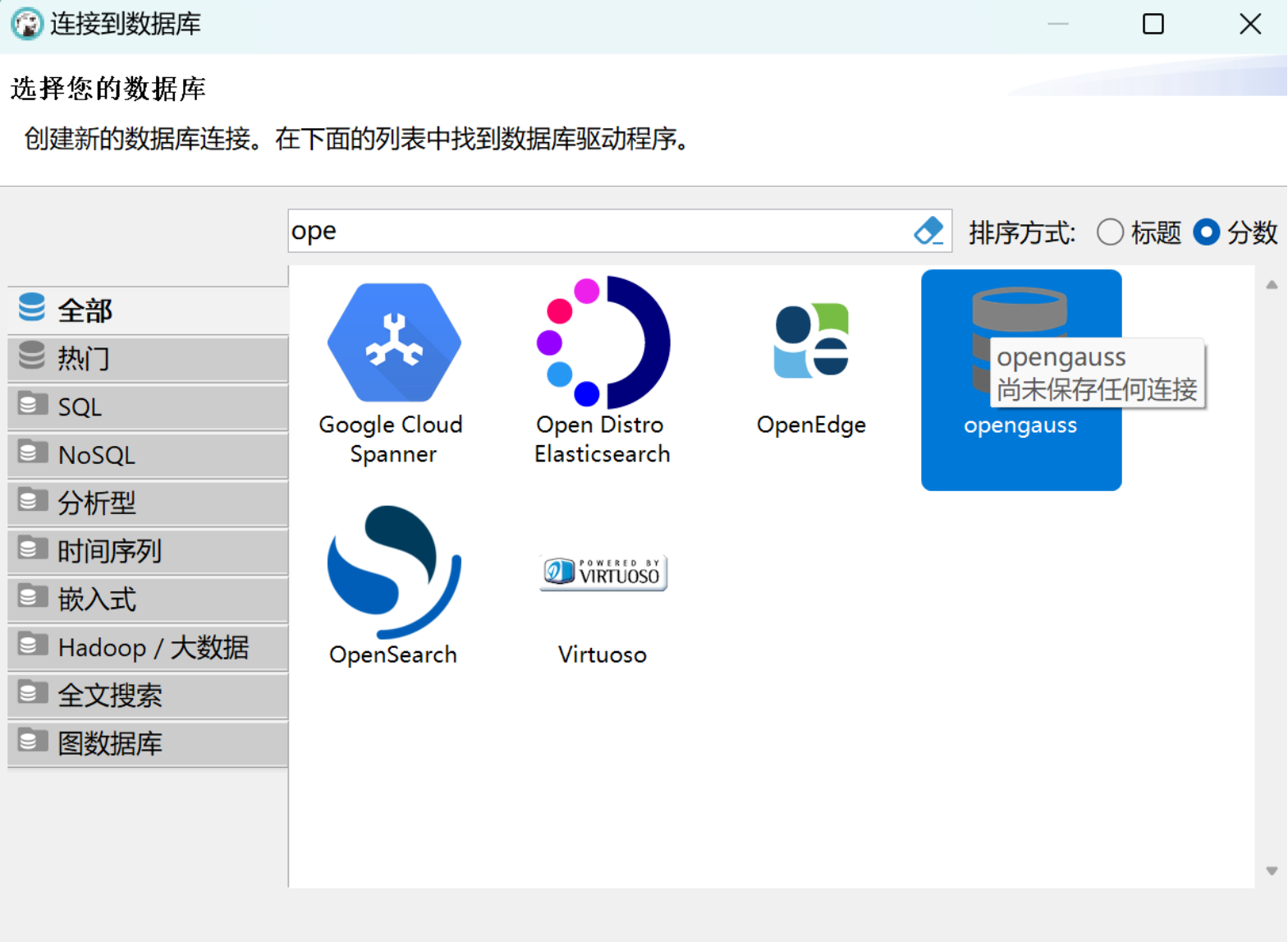Click the Virtuoso label text
1288x942 pixels.
[x=603, y=655]
